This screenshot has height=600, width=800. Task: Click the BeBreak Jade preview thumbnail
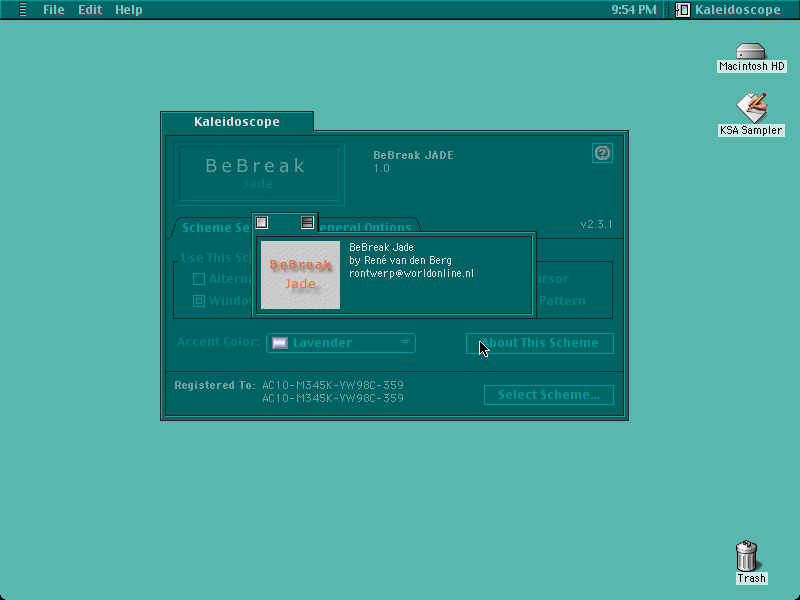(x=301, y=275)
